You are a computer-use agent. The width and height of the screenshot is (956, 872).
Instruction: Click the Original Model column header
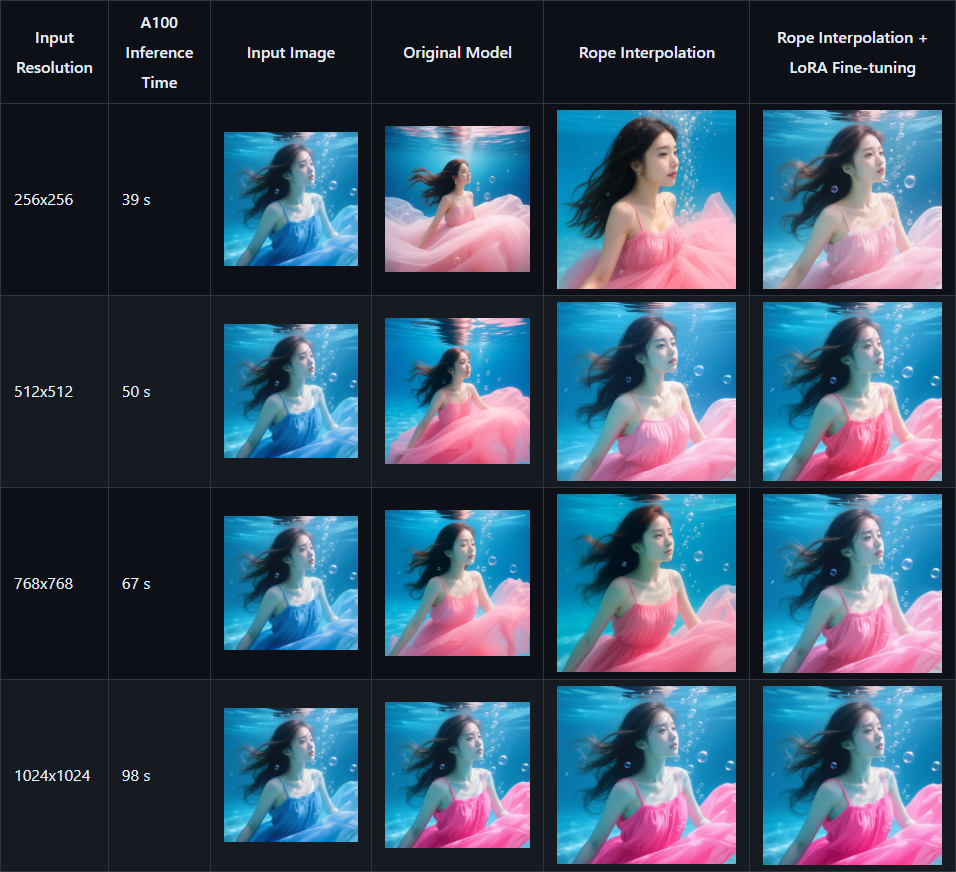457,52
